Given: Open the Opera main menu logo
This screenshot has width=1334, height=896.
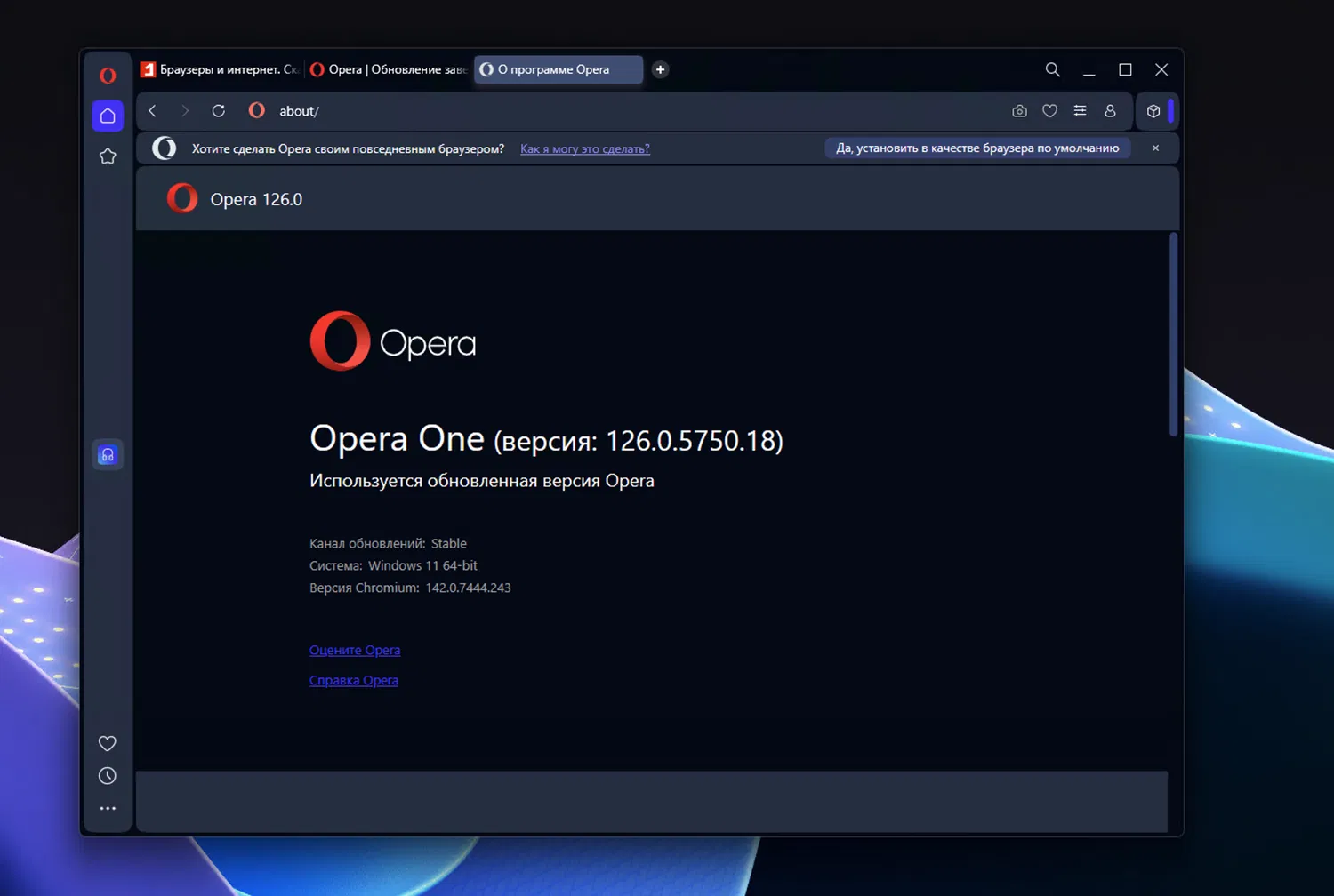Looking at the screenshot, I should pos(108,76).
